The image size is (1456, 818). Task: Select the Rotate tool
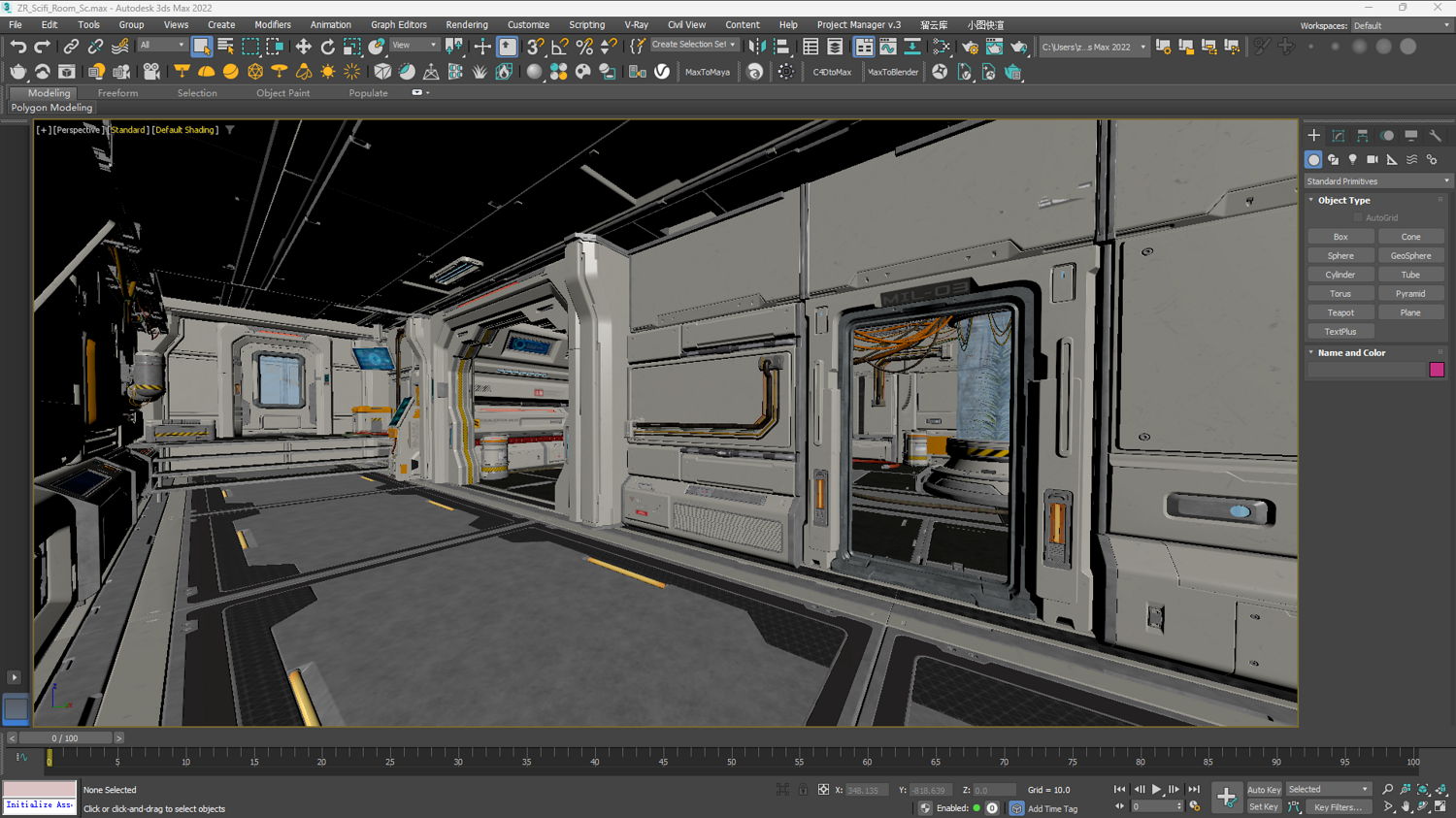327,47
